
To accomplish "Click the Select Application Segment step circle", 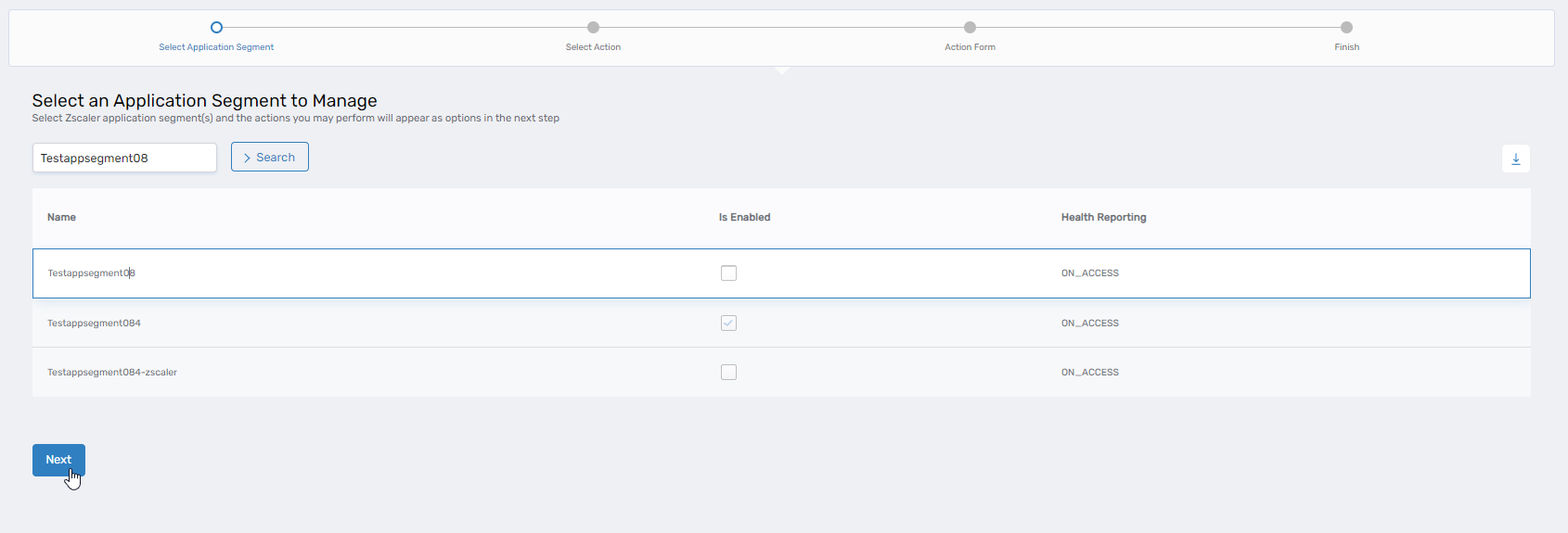I will (216, 28).
